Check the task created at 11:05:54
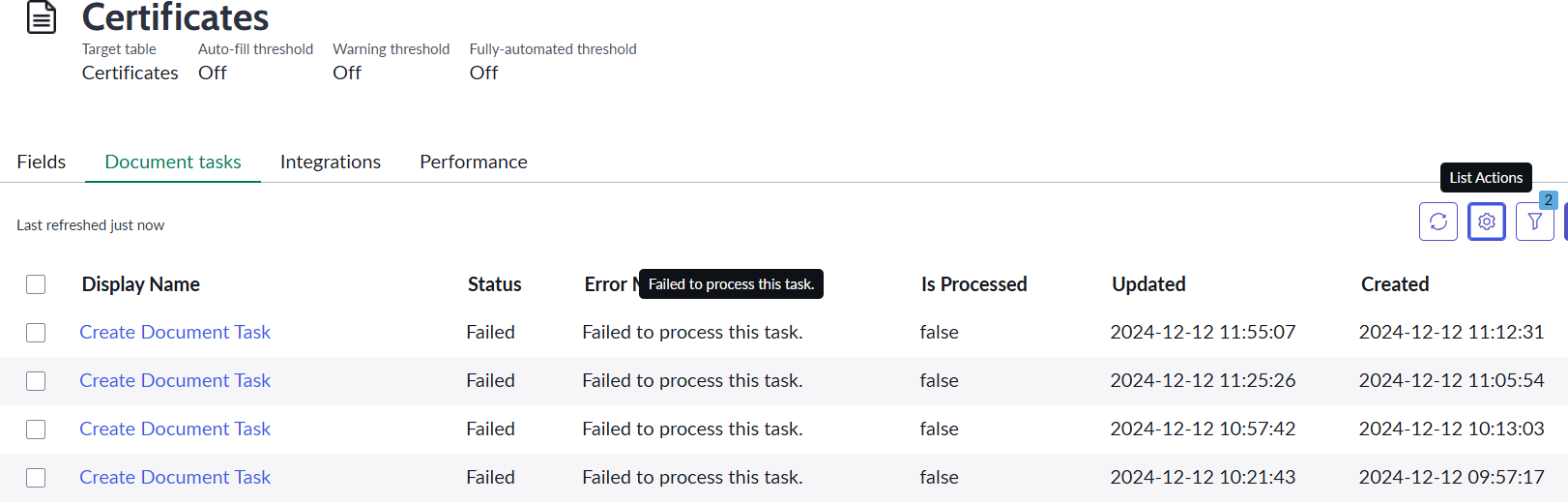This screenshot has width=1568, height=503. tap(36, 381)
